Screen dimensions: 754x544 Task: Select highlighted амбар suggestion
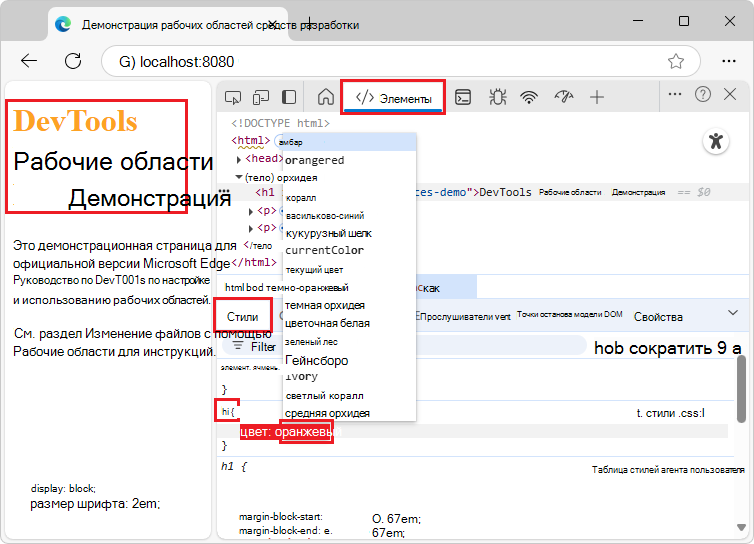[x=349, y=142]
